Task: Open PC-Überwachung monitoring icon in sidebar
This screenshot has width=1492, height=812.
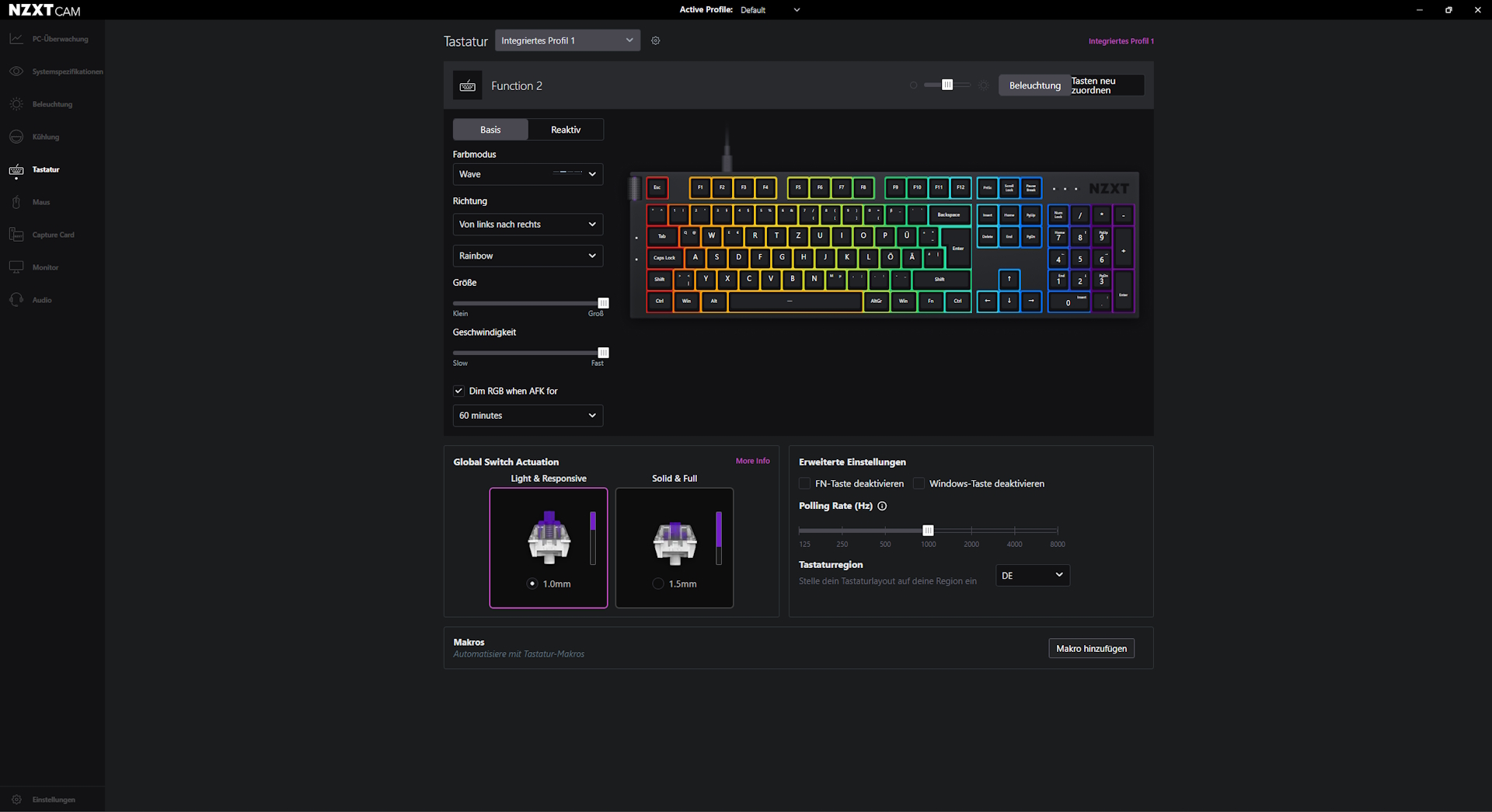Action: (16, 39)
